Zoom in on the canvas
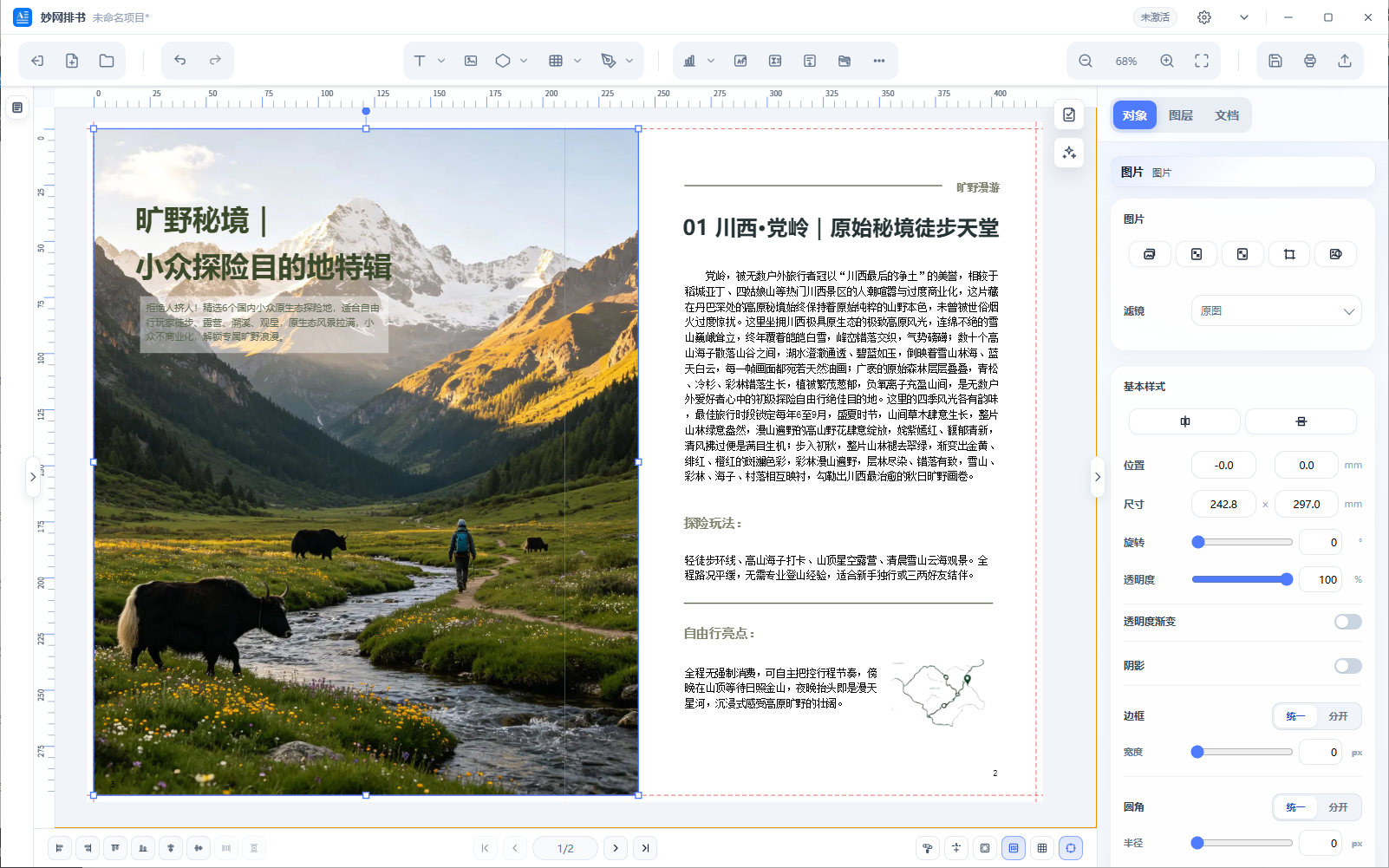This screenshot has width=1389, height=868. click(1167, 61)
